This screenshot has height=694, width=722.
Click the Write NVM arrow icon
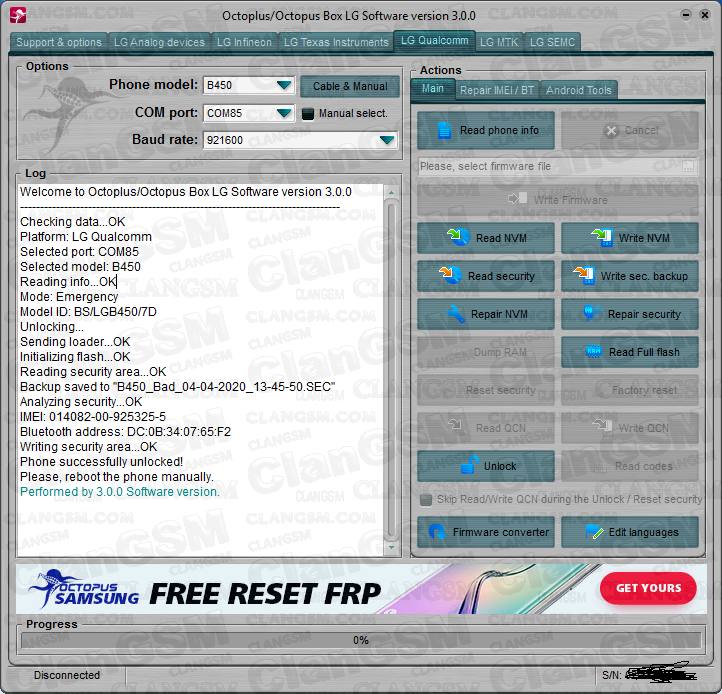tap(602, 238)
